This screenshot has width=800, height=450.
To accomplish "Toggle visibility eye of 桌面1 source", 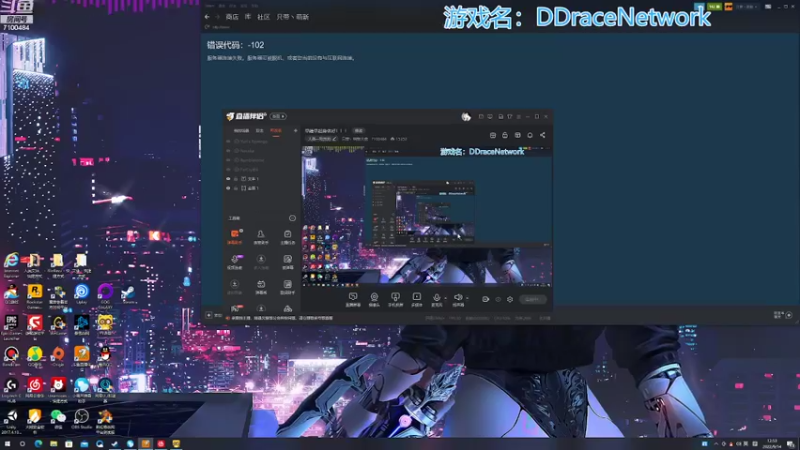I will click(228, 188).
